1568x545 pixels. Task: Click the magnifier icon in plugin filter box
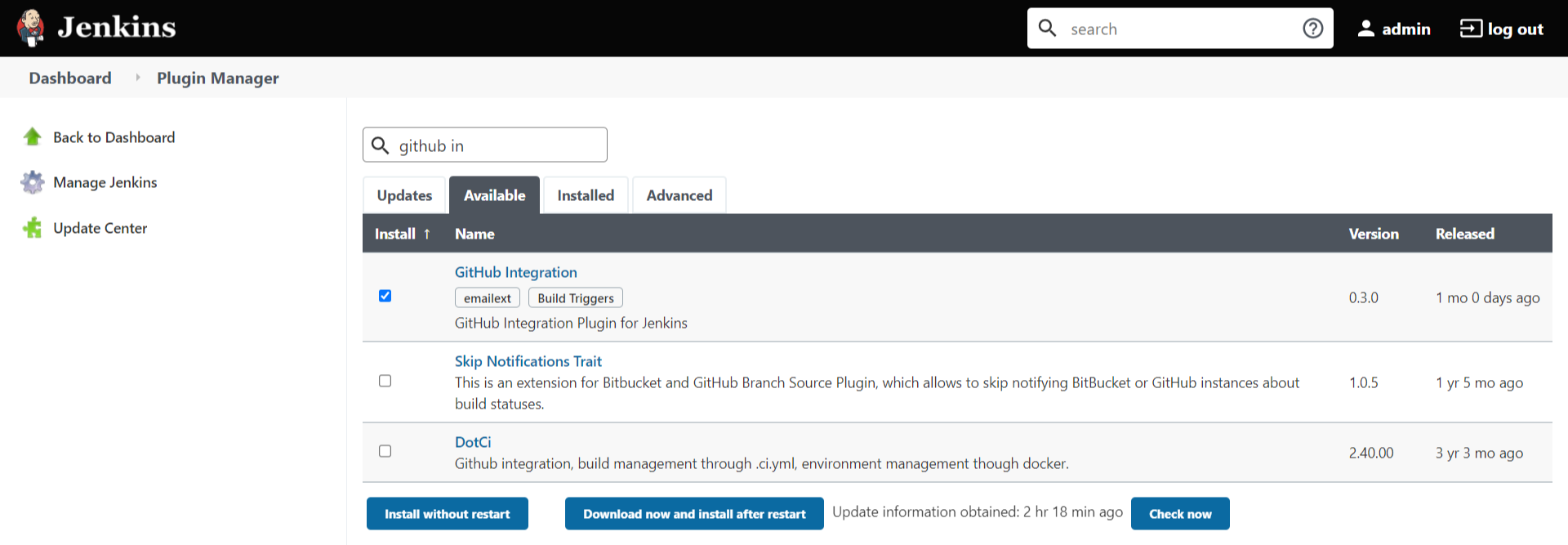(380, 145)
